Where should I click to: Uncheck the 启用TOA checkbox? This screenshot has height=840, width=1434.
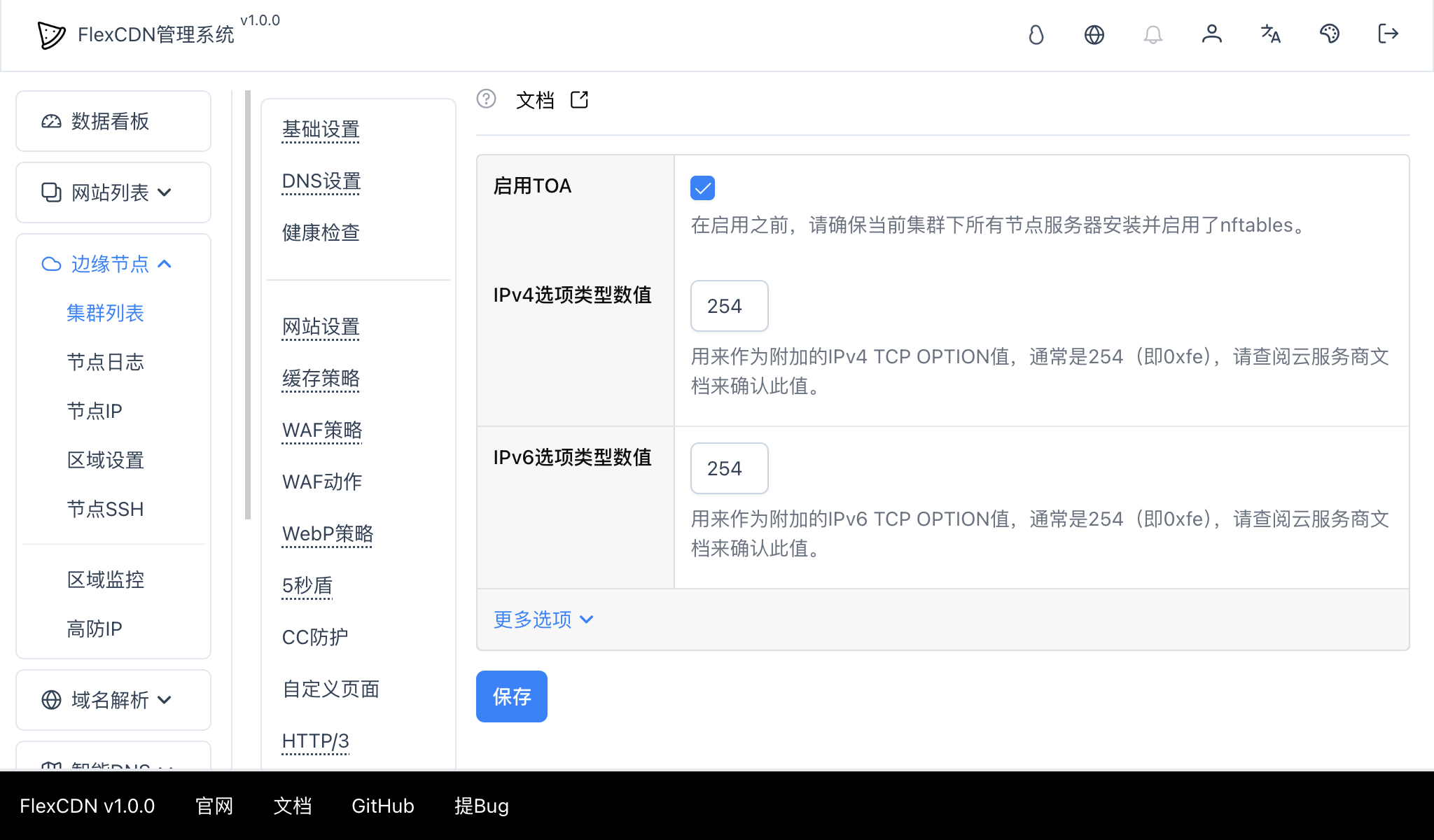[702, 188]
